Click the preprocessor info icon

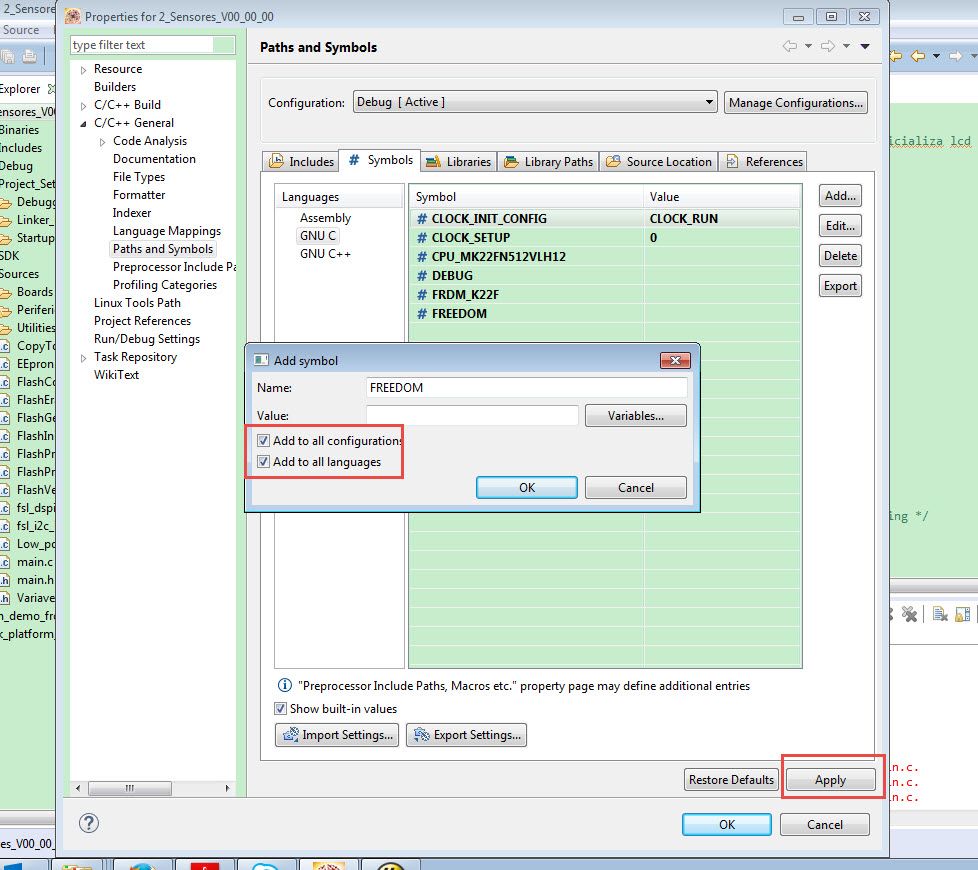(x=284, y=685)
